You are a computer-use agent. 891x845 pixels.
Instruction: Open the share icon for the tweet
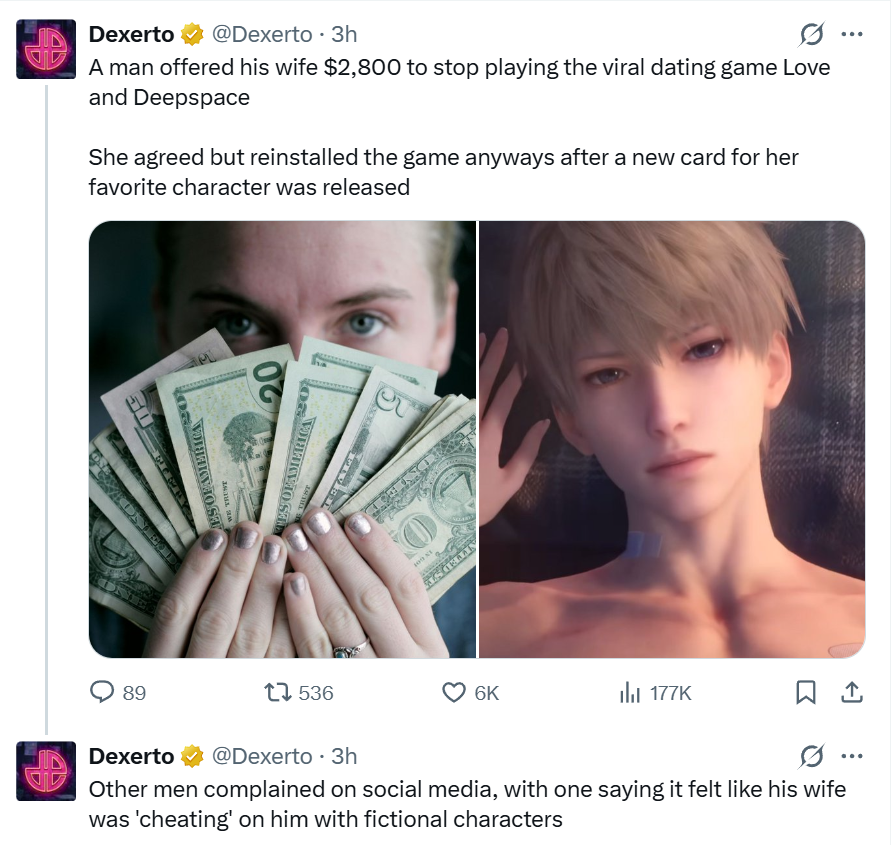point(852,692)
